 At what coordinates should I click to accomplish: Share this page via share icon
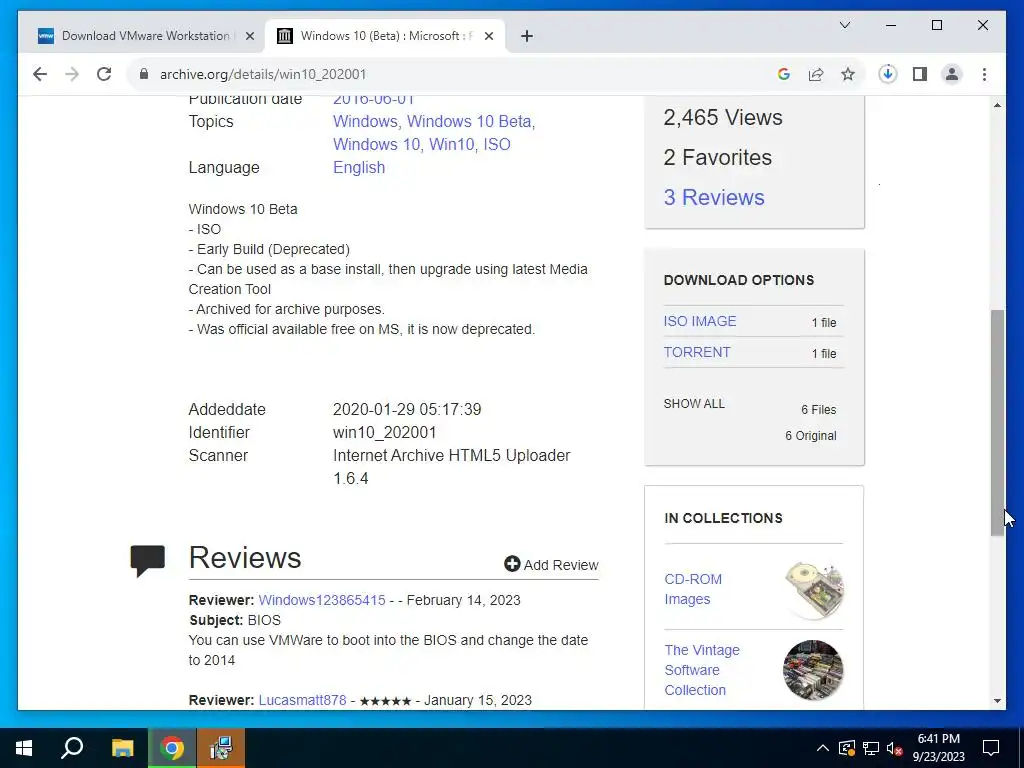click(x=816, y=74)
